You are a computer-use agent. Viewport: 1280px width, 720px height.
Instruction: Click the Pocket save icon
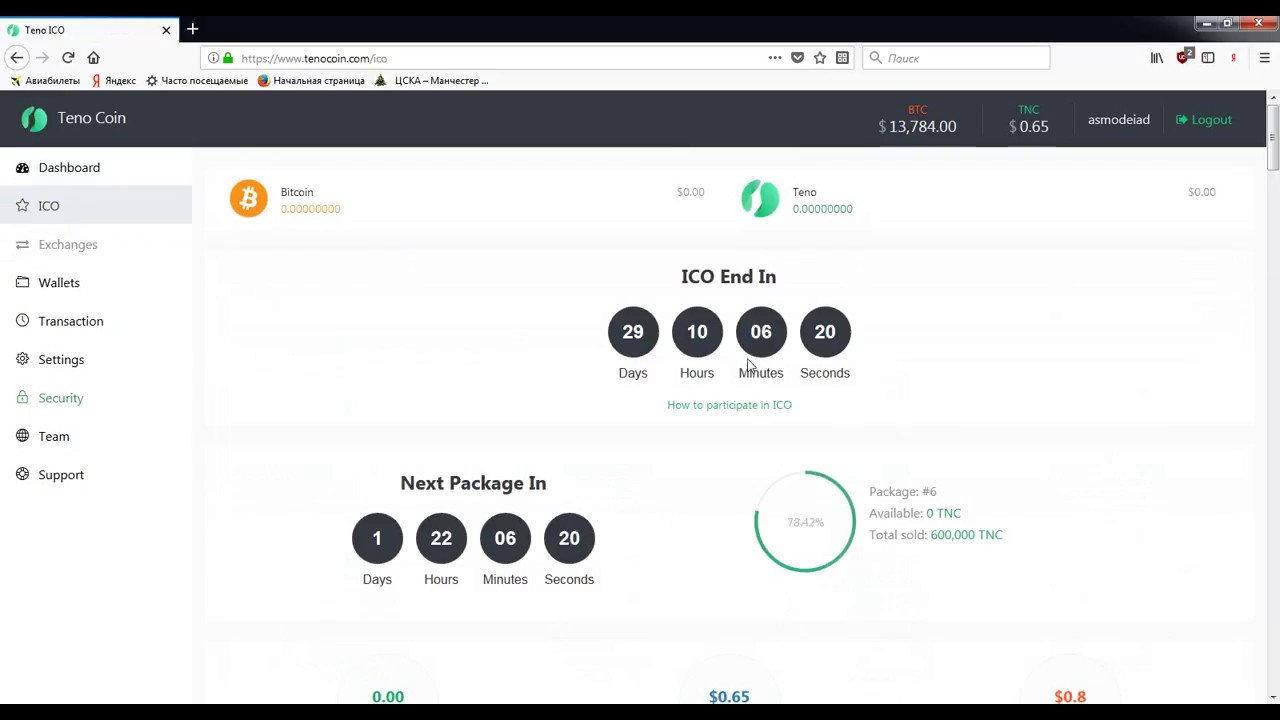[x=797, y=58]
